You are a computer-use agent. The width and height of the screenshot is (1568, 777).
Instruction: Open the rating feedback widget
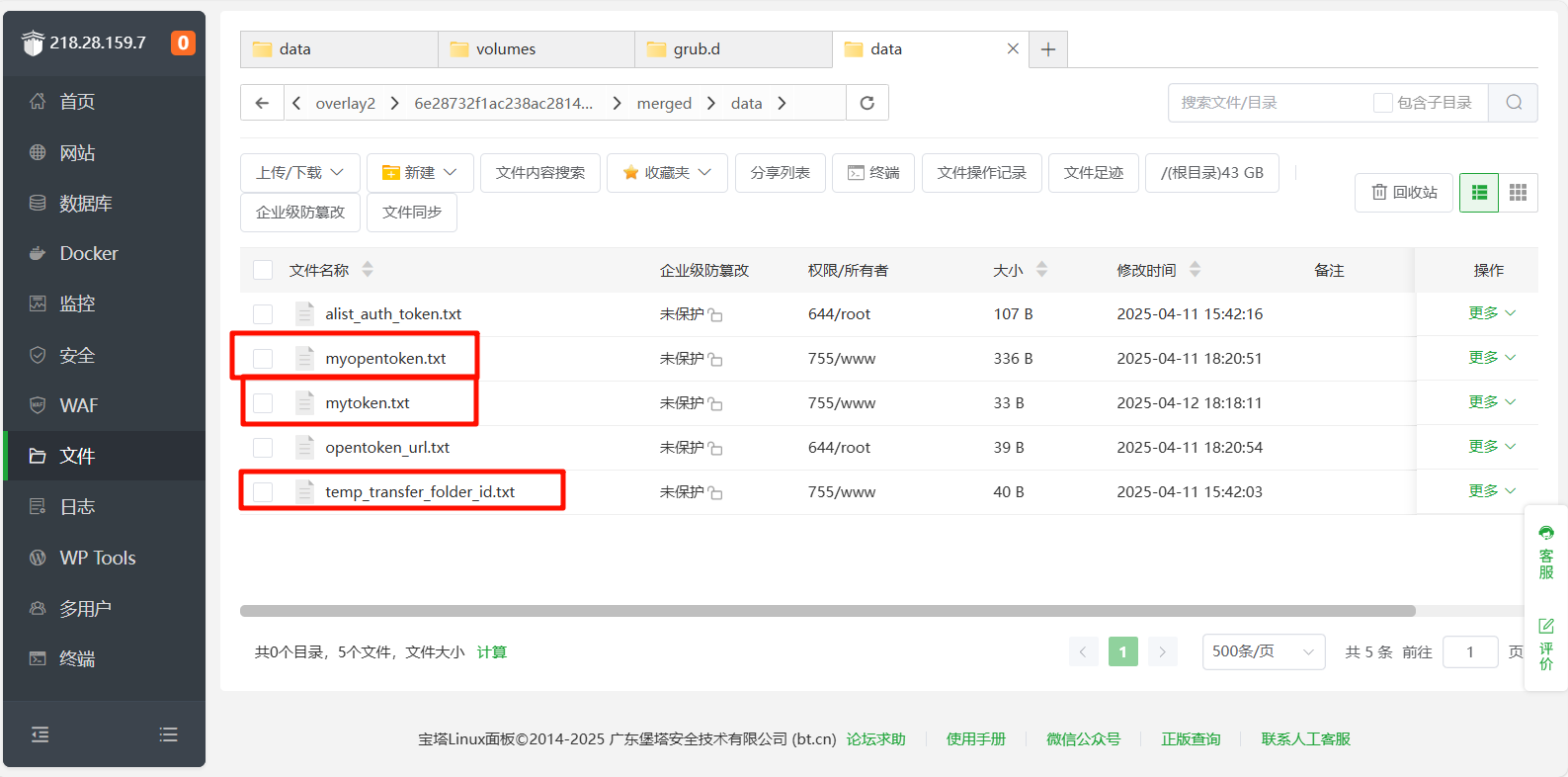[x=1546, y=645]
